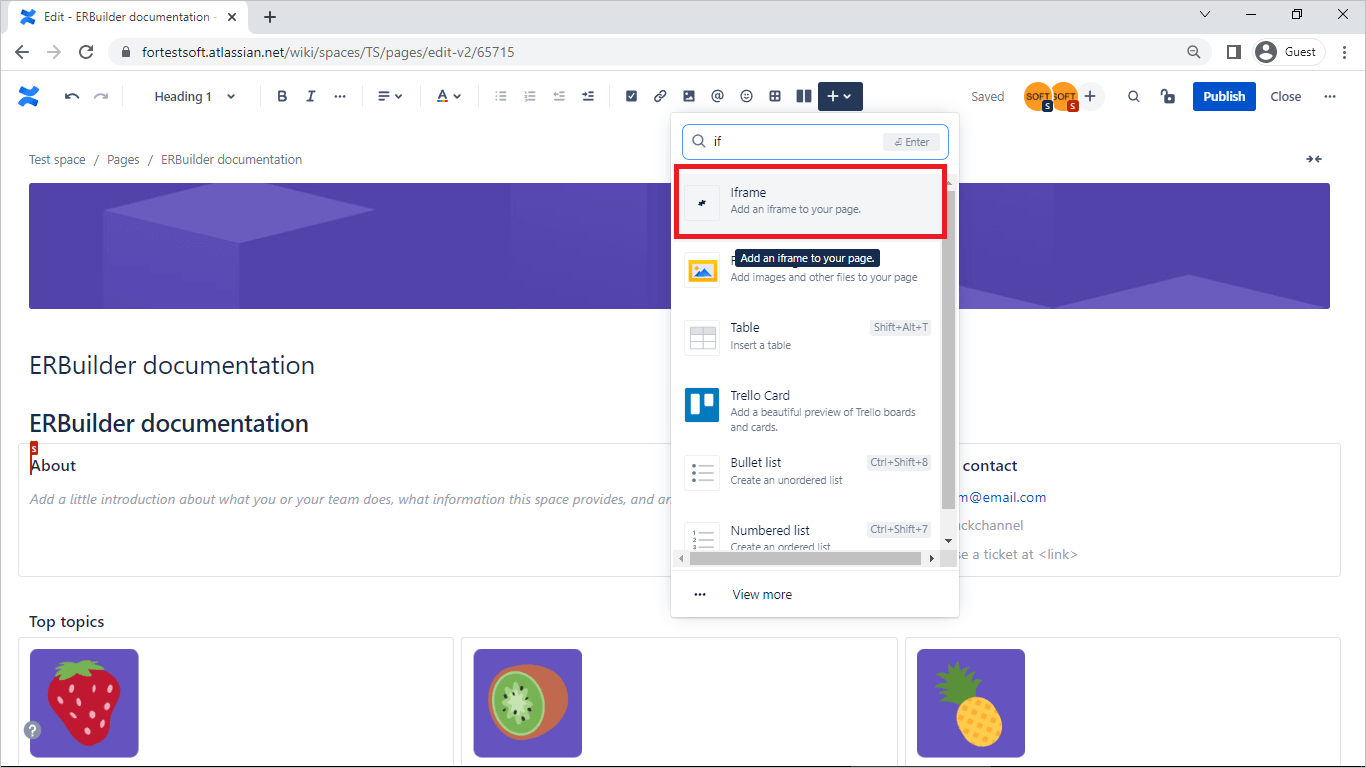
Task: Open the Heading 1 style dropdown
Action: 194,96
